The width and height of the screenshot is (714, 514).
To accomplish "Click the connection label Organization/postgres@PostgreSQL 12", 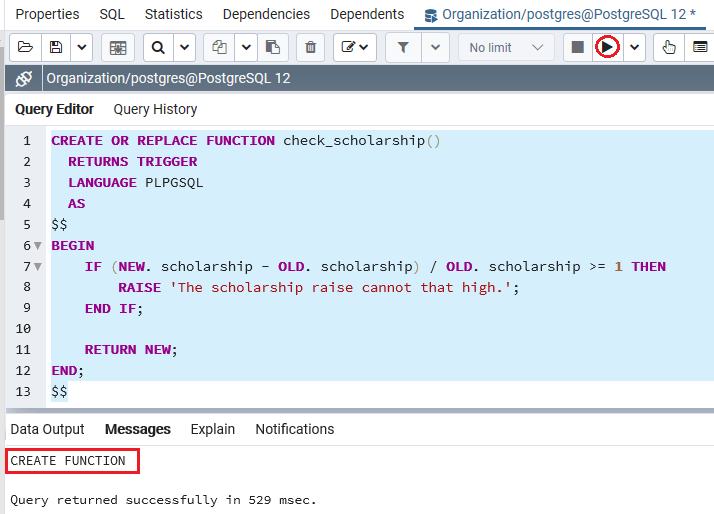I will [168, 78].
